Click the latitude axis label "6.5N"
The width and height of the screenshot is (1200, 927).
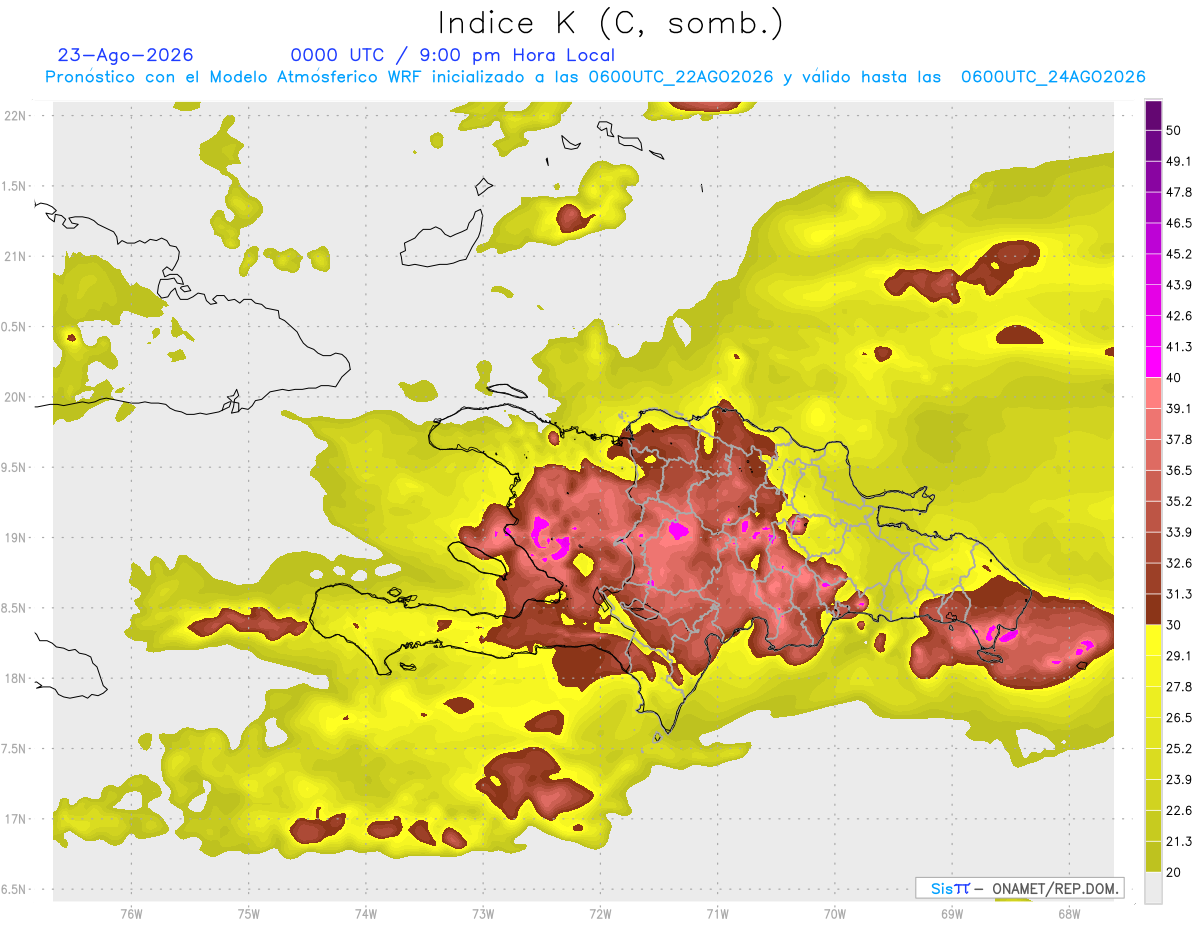[x=14, y=890]
